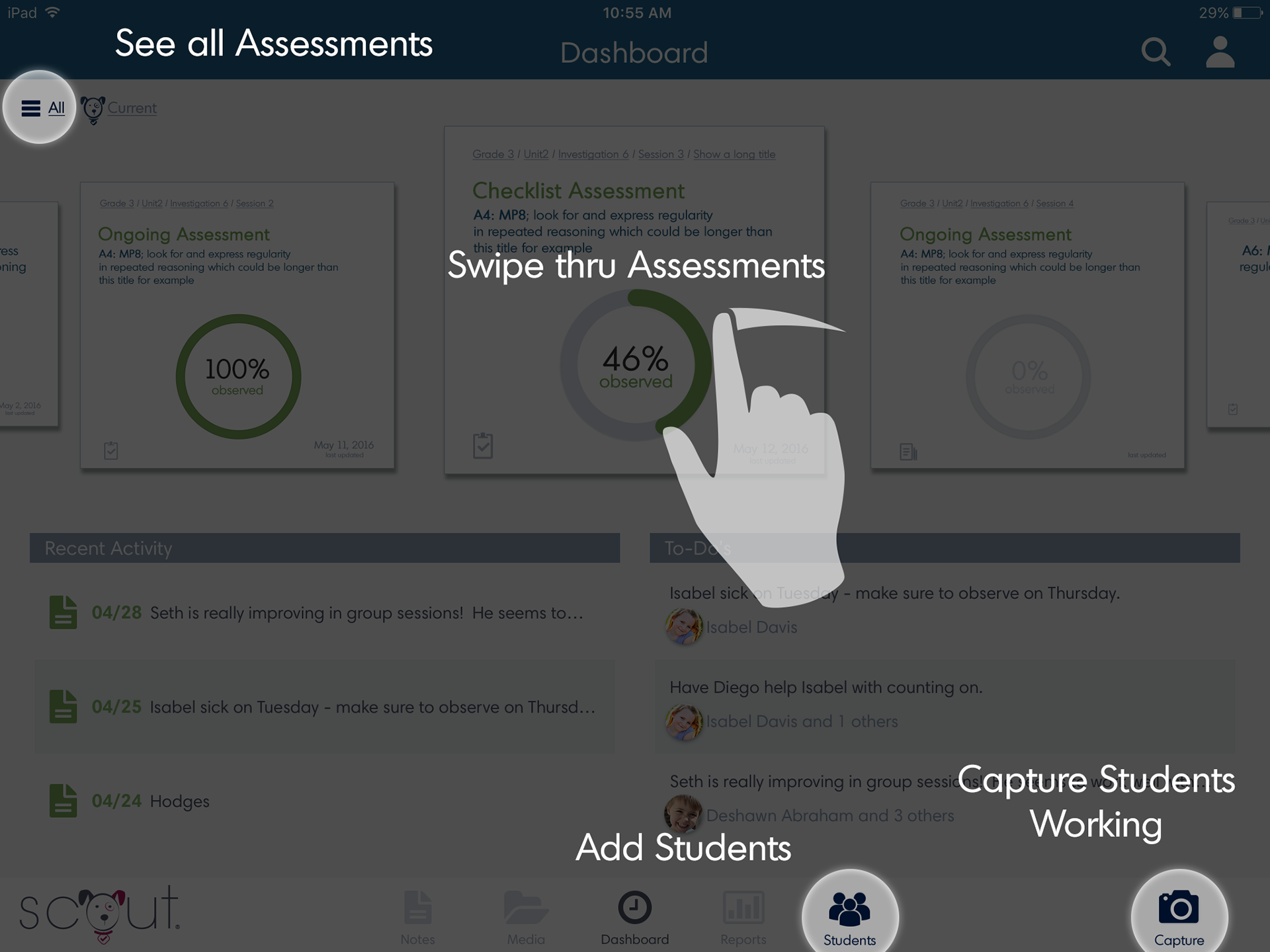Screen dimensions: 1270x952
Task: Open the Checklist Assessment card title
Action: 578,191
